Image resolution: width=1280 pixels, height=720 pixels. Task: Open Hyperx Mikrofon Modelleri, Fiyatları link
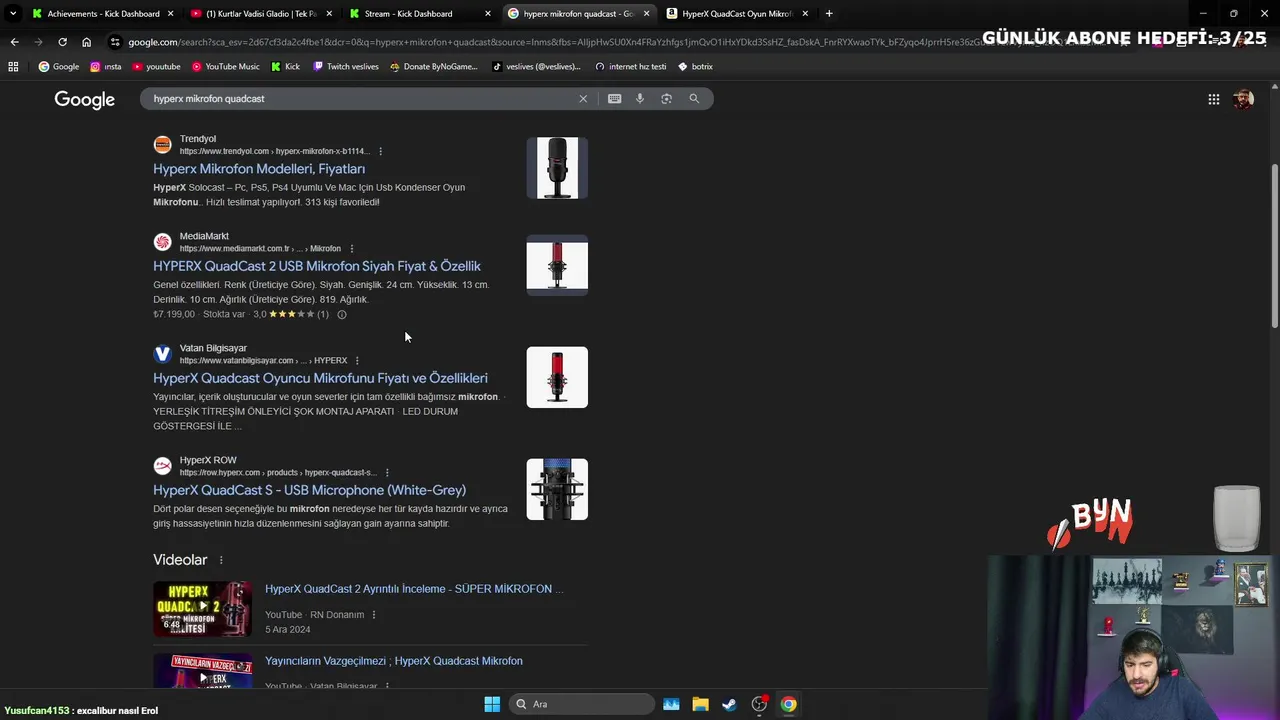(x=259, y=169)
